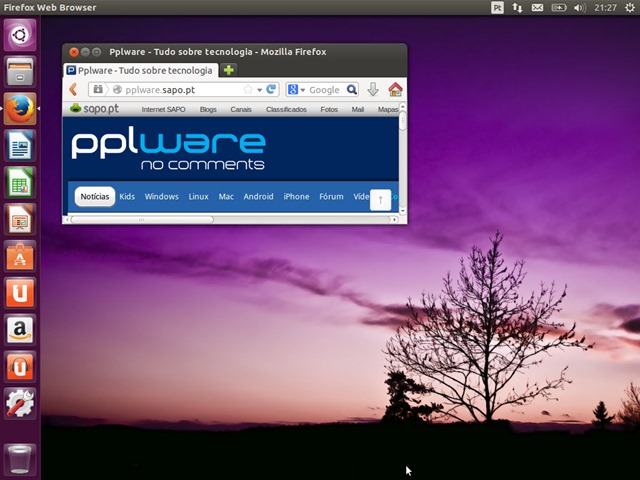The image size is (640, 480).
Task: Click the horizontal scrollbar left arrow
Action: point(67,220)
